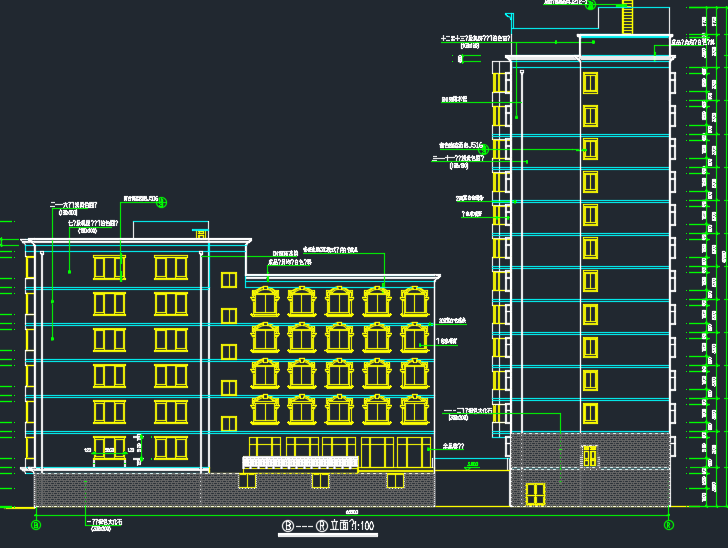The width and height of the screenshot is (728, 548).
Task: Select the yellow double door at tower ground floor
Action: 535,494
